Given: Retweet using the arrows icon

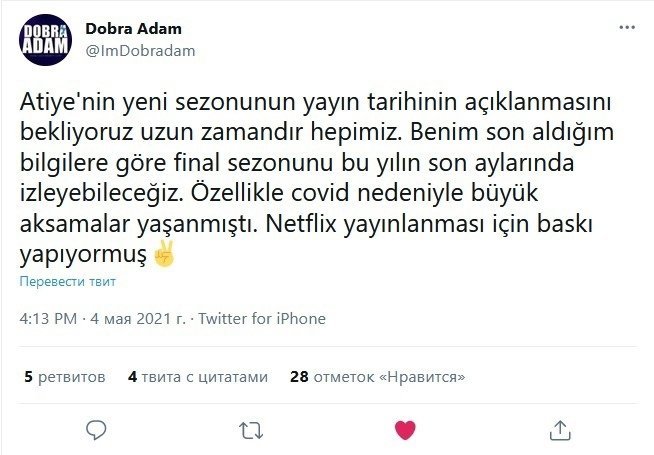Looking at the screenshot, I should pos(250,430).
